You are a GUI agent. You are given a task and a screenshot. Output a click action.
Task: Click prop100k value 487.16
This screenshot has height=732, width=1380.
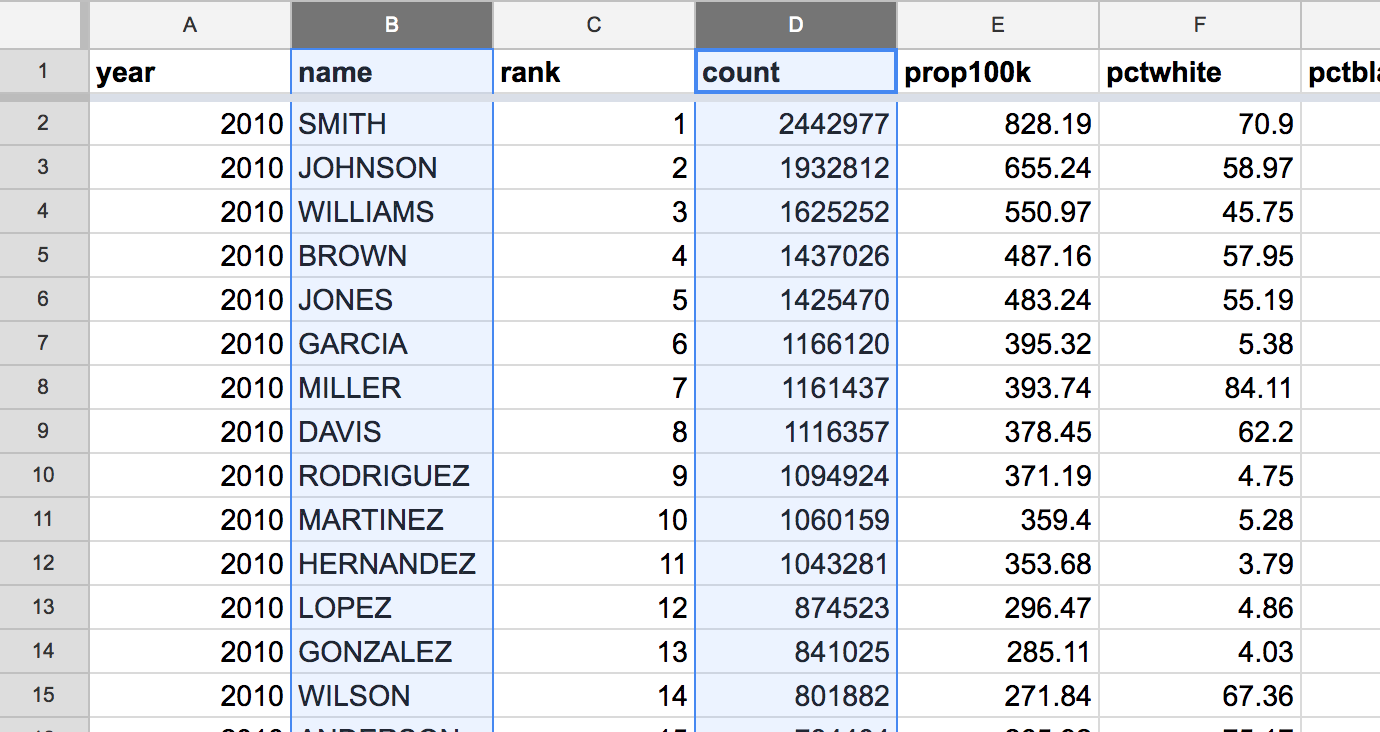[x=998, y=256]
